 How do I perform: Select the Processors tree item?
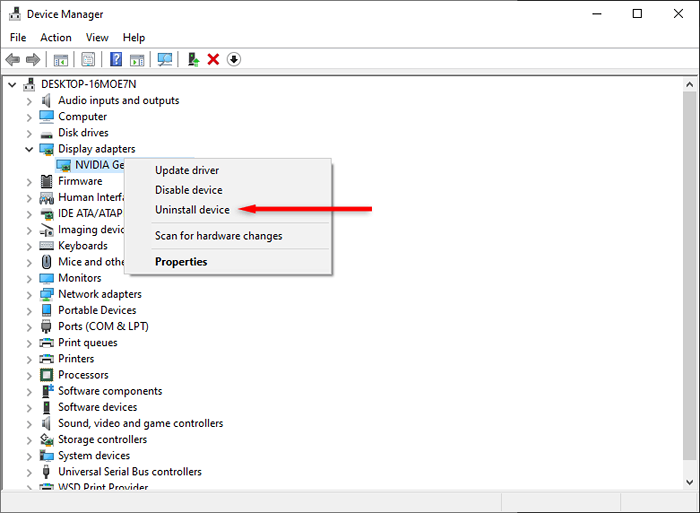(x=83, y=375)
